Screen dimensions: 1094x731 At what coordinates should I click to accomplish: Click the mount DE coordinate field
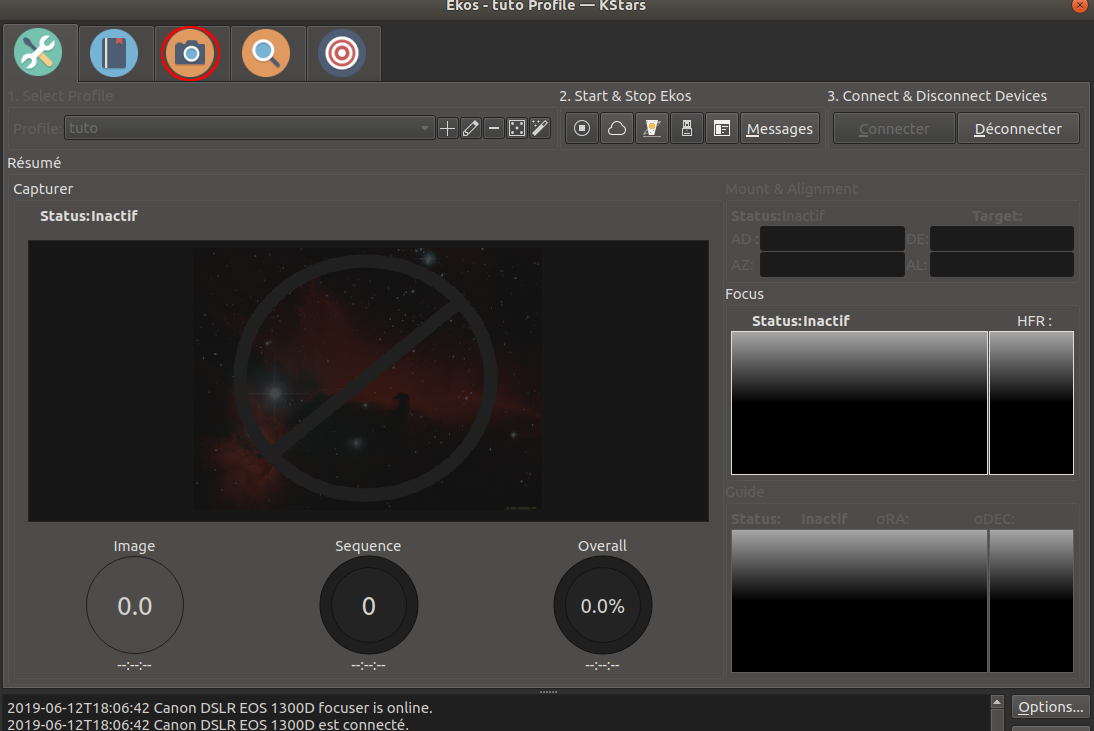(x=1002, y=239)
